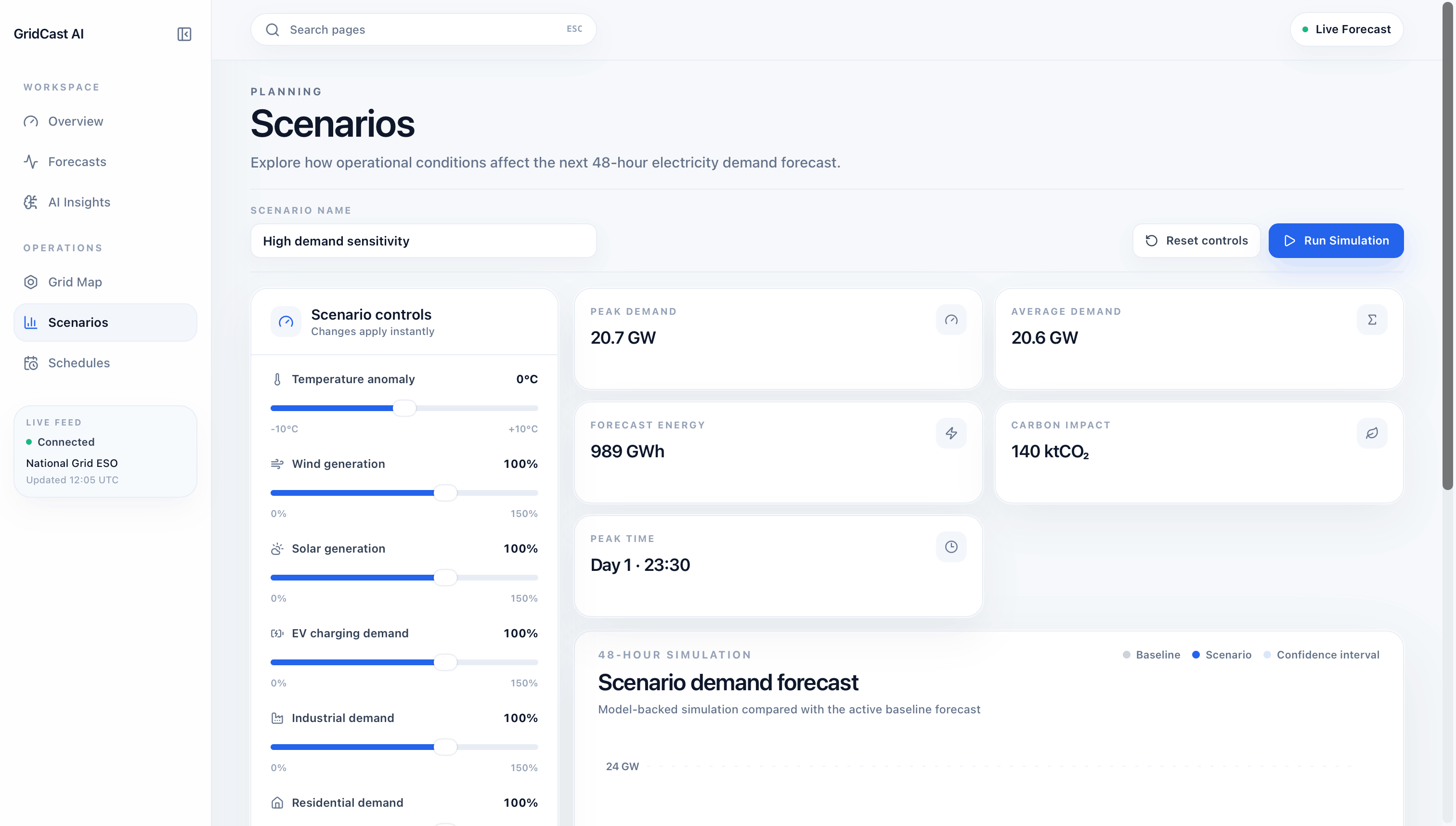Click the Temperature anomaly 0°C value
The height and width of the screenshot is (826, 1456).
pyautogui.click(x=527, y=379)
